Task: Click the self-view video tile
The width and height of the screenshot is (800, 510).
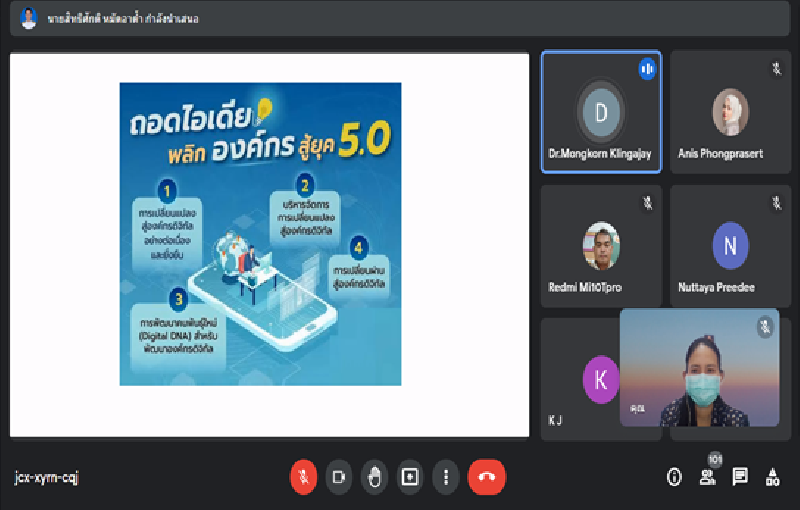Action: 699,368
